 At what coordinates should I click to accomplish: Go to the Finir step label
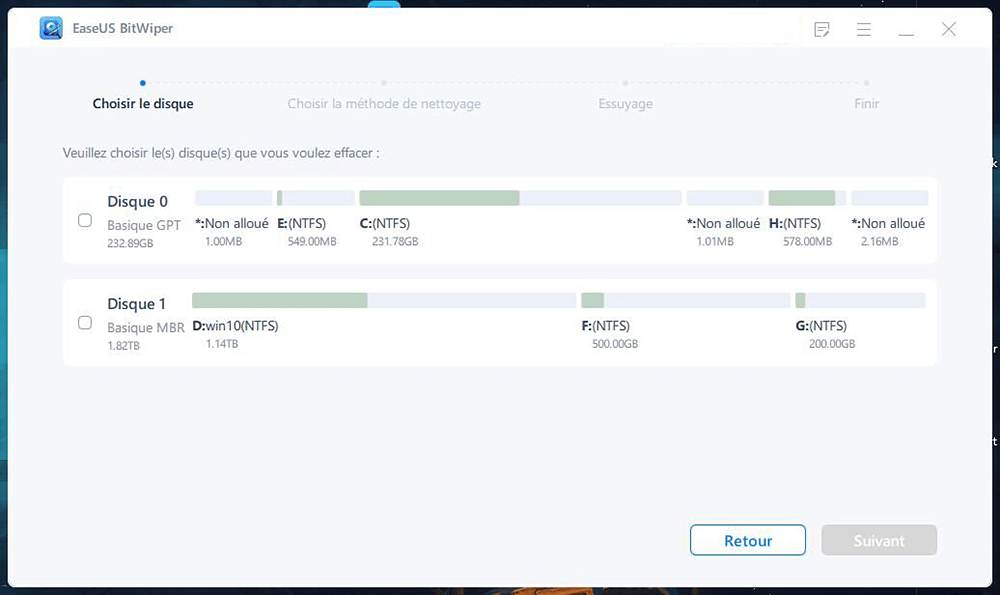tap(866, 104)
